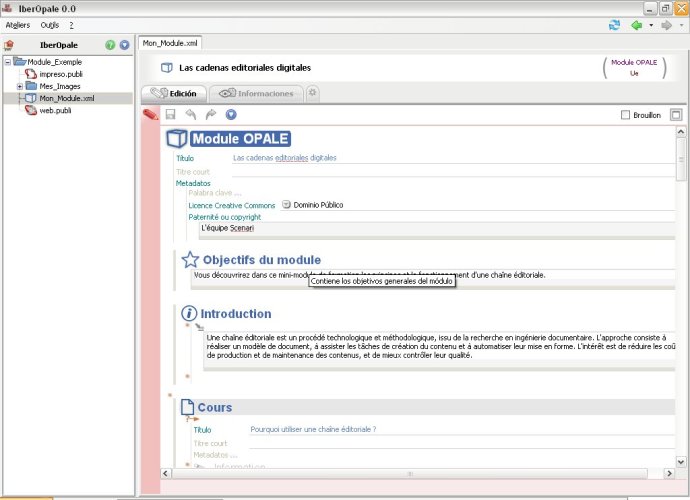690x500 pixels.
Task: Click the Introduction heading
Action: pyautogui.click(x=236, y=313)
